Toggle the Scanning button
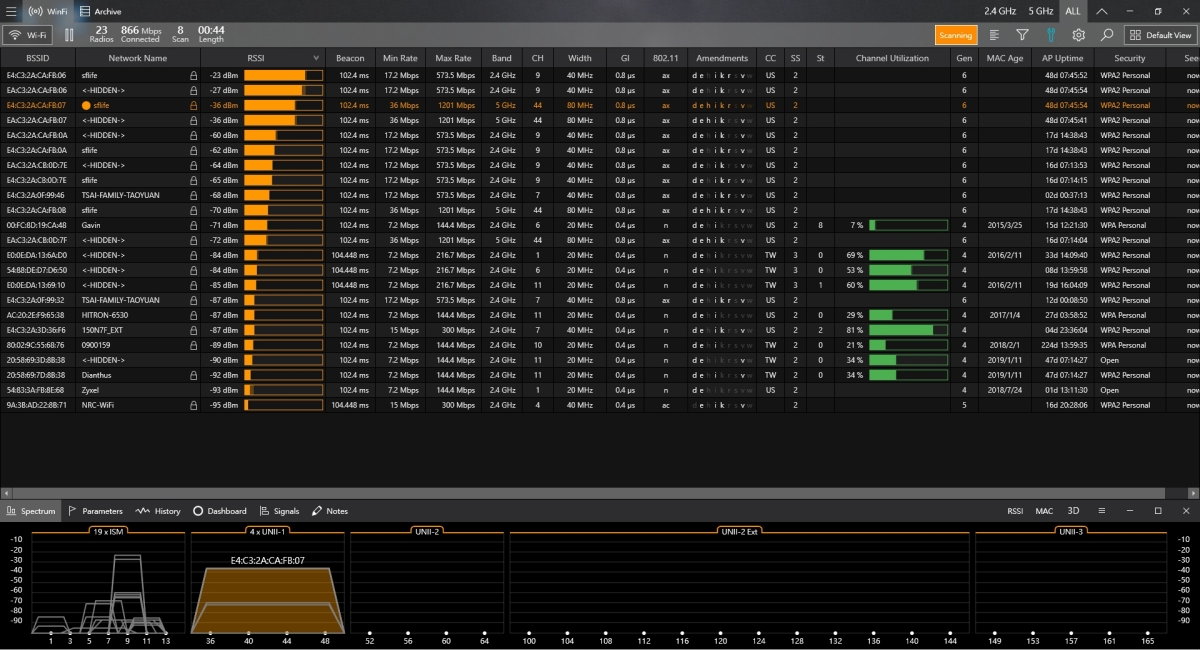 tap(956, 35)
